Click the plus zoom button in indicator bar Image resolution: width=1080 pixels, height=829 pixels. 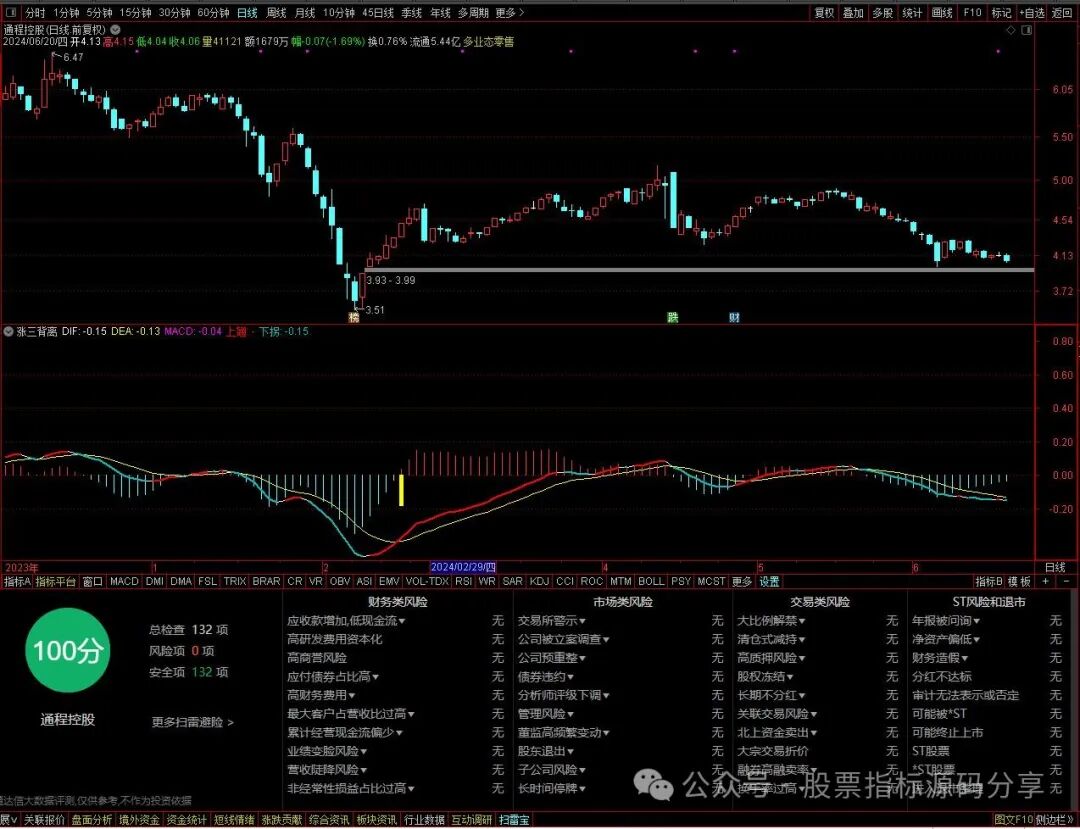pos(1046,581)
